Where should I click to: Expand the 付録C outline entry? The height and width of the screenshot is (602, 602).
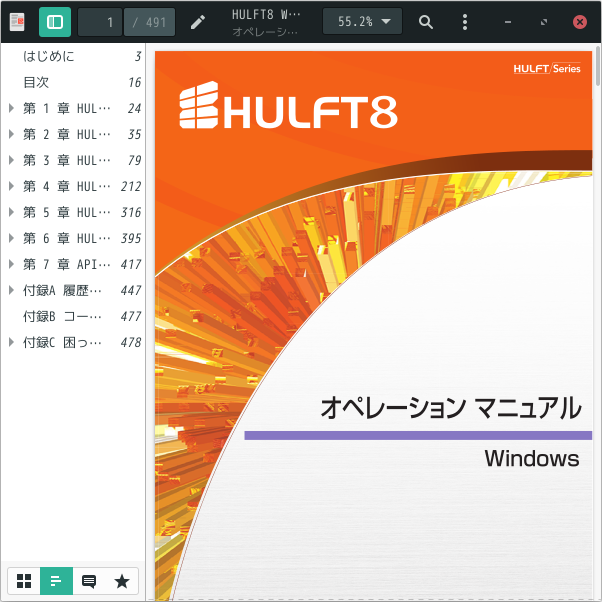[12, 342]
